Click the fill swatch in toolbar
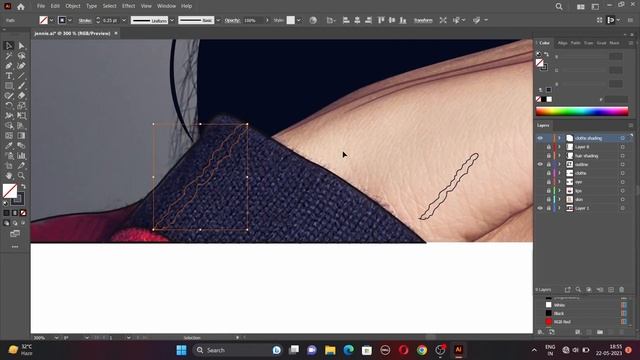Viewport: 640px width, 360px height. (x=10, y=191)
